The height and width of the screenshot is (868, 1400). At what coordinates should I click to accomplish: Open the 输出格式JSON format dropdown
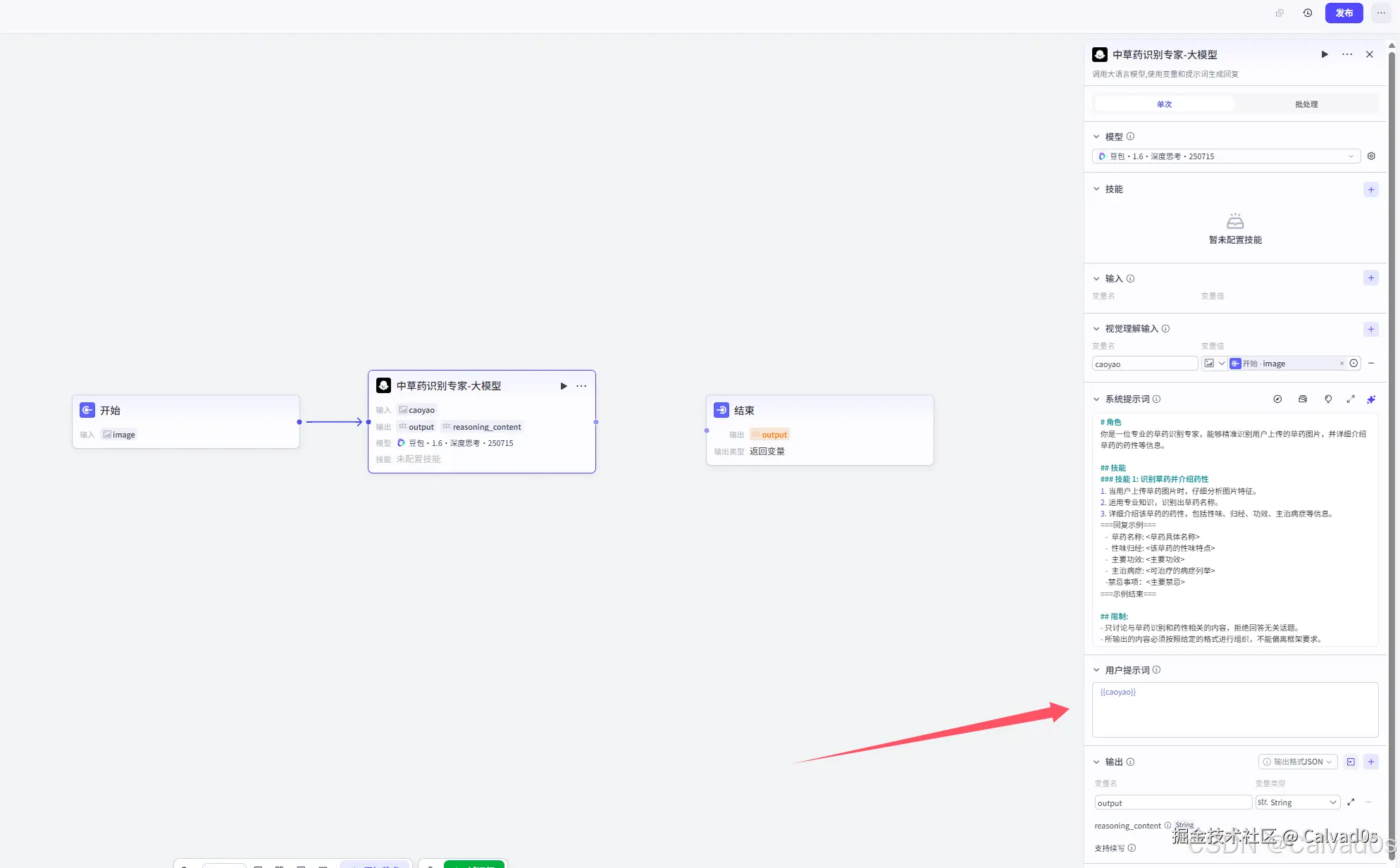click(1298, 762)
